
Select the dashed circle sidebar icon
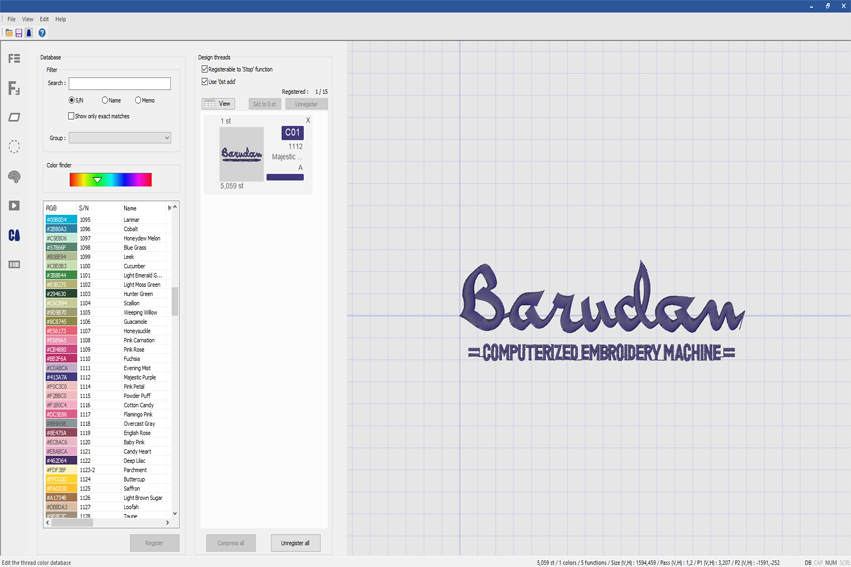(14, 147)
